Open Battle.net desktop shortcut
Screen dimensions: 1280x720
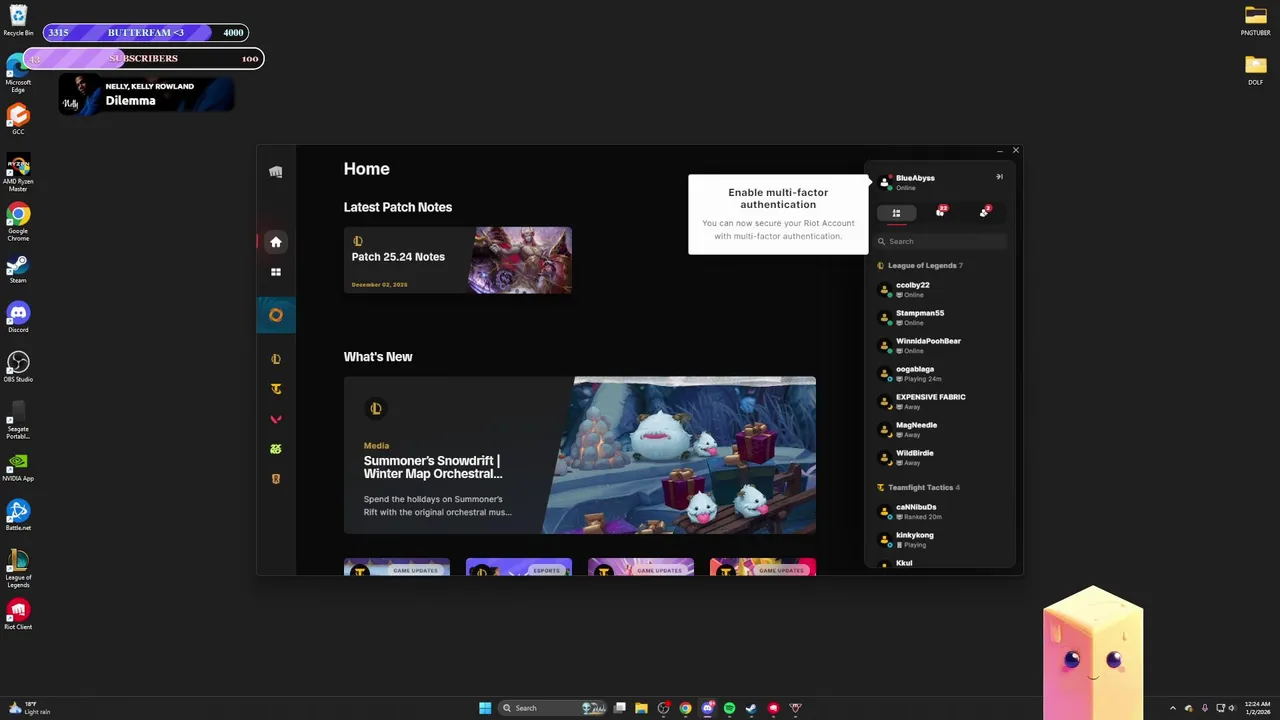tap(18, 515)
